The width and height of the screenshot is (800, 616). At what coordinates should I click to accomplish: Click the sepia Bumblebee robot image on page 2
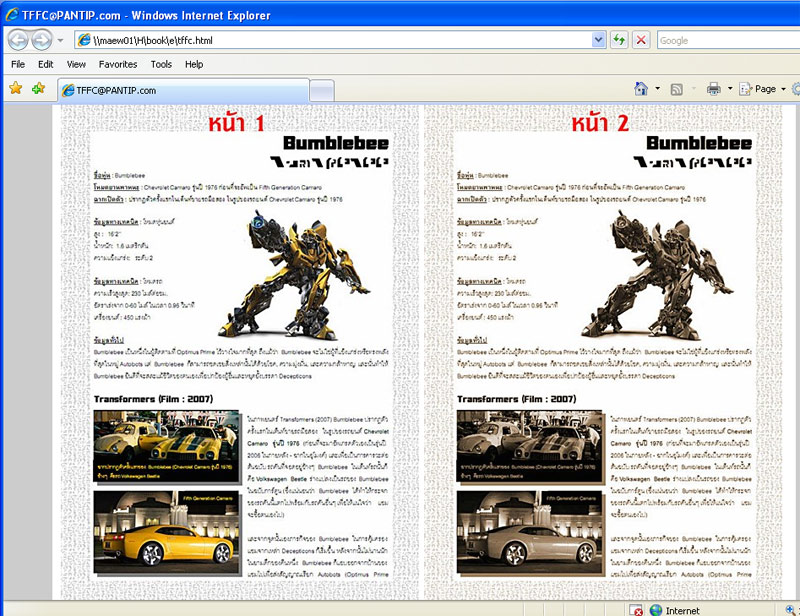tap(657, 275)
